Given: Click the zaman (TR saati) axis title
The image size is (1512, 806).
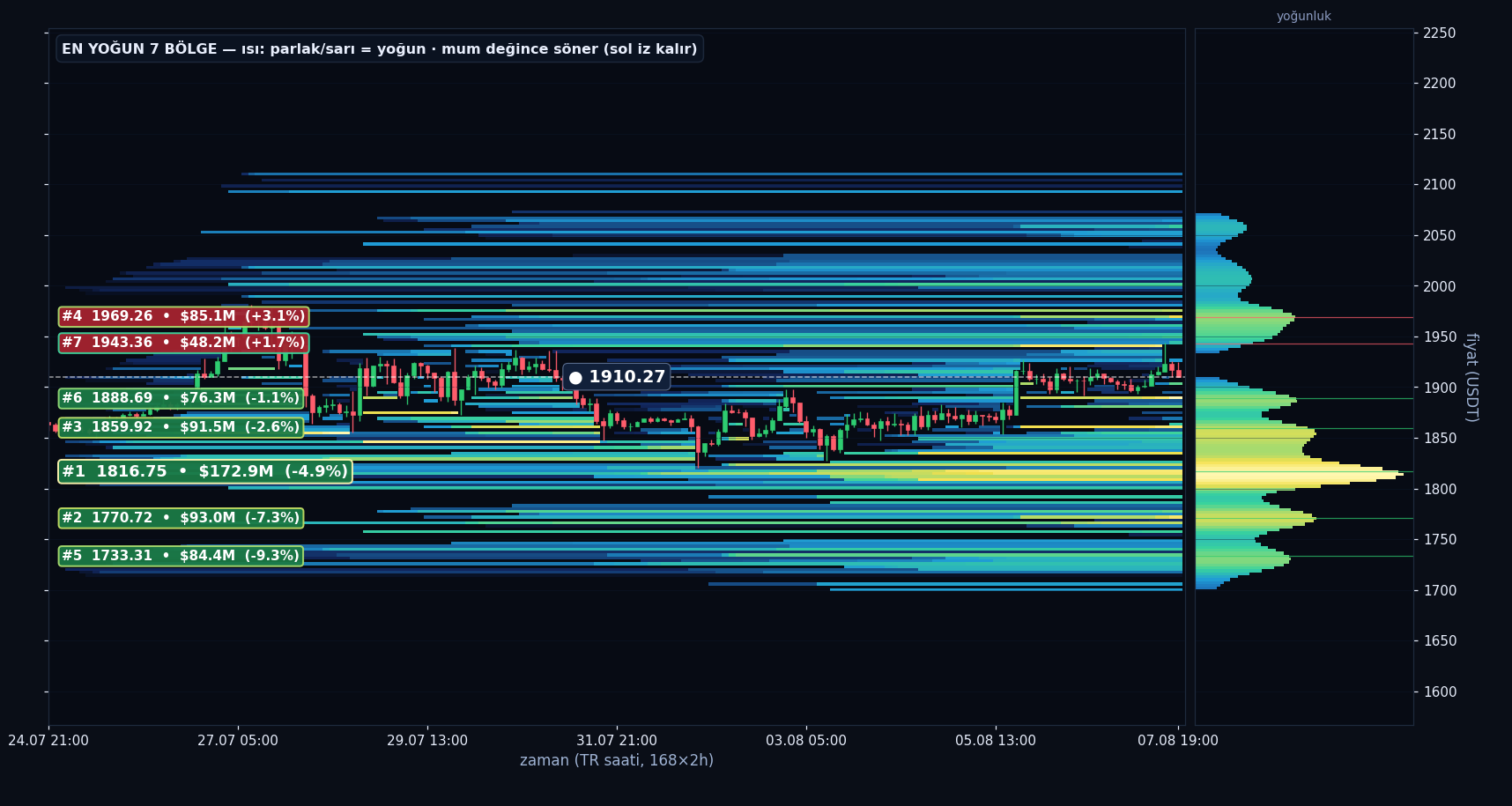Looking at the screenshot, I should [617, 760].
